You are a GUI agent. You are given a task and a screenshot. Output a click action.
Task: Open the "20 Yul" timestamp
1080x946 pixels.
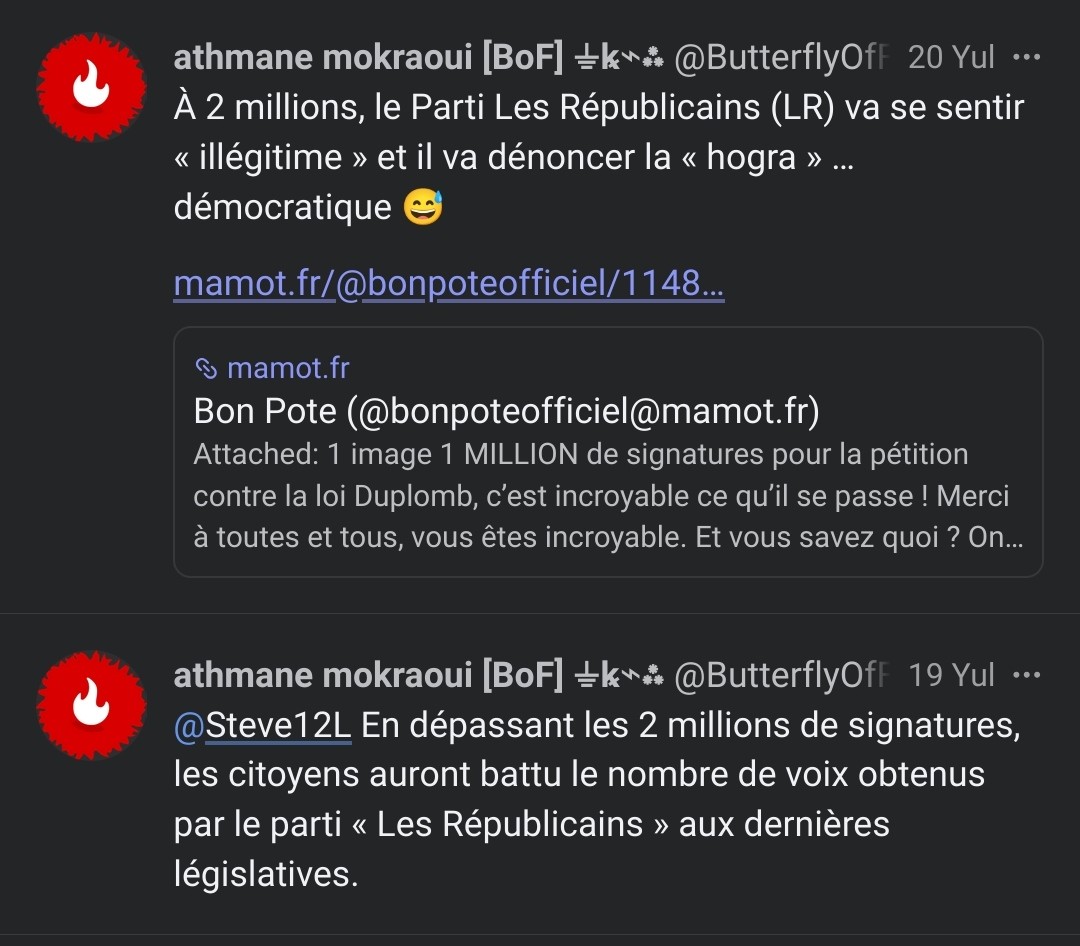(x=951, y=58)
